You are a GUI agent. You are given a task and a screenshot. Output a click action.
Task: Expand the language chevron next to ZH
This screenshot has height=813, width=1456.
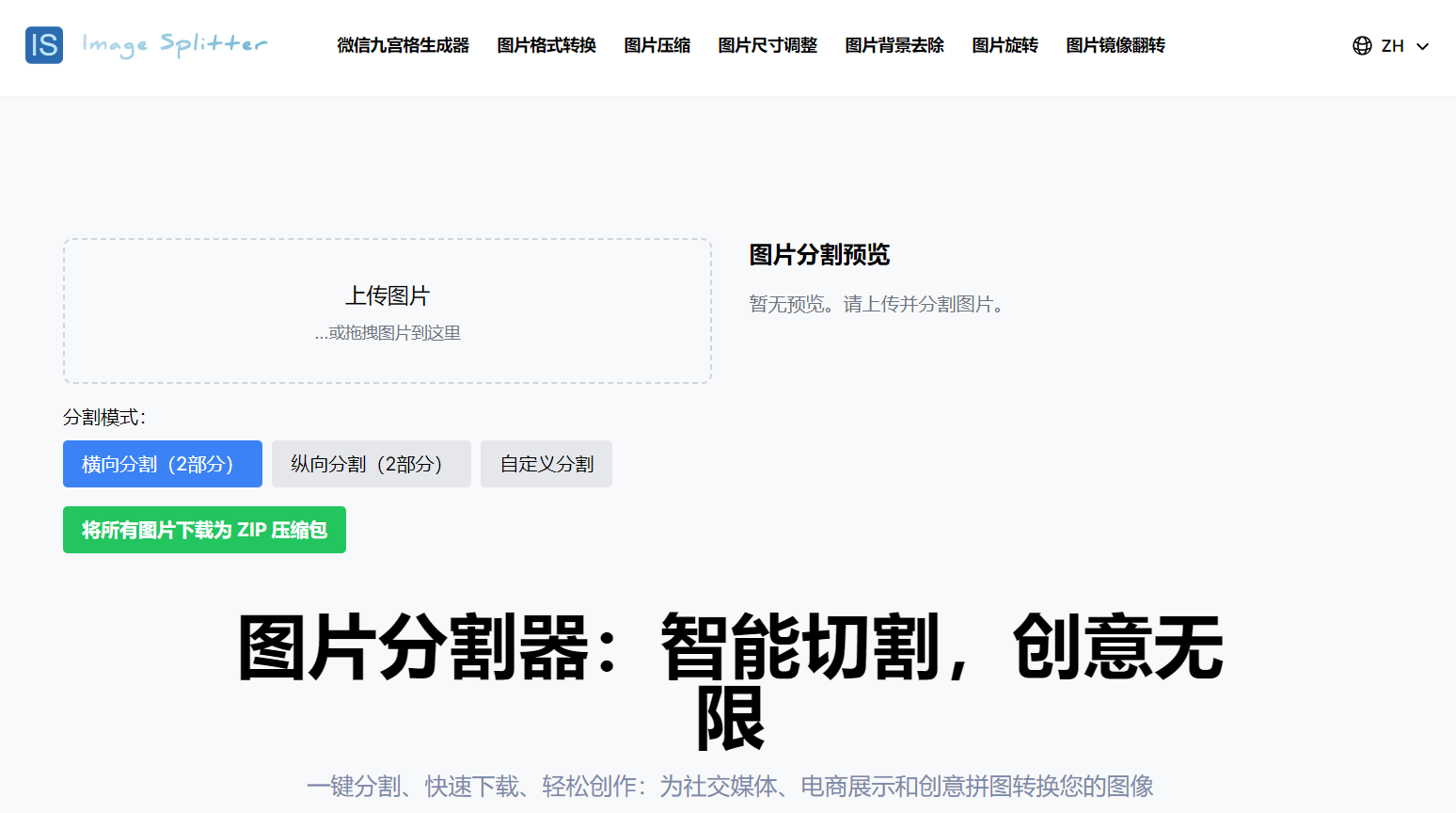point(1422,46)
